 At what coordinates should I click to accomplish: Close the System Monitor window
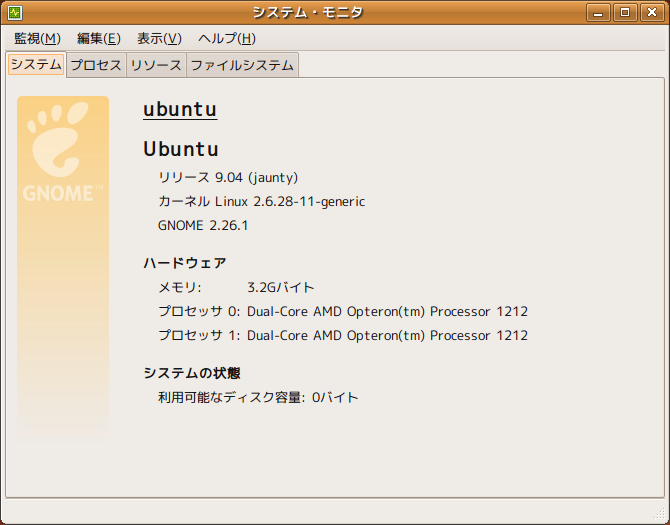pos(651,12)
